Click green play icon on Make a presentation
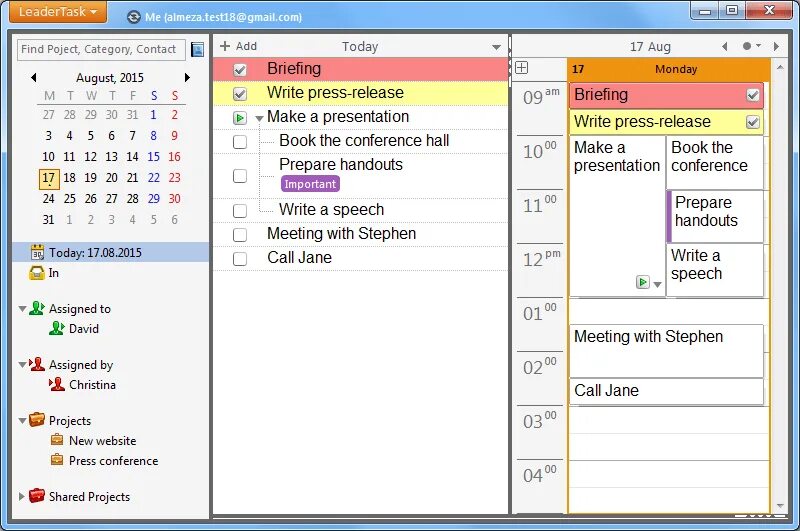This screenshot has width=800, height=531. click(x=239, y=118)
